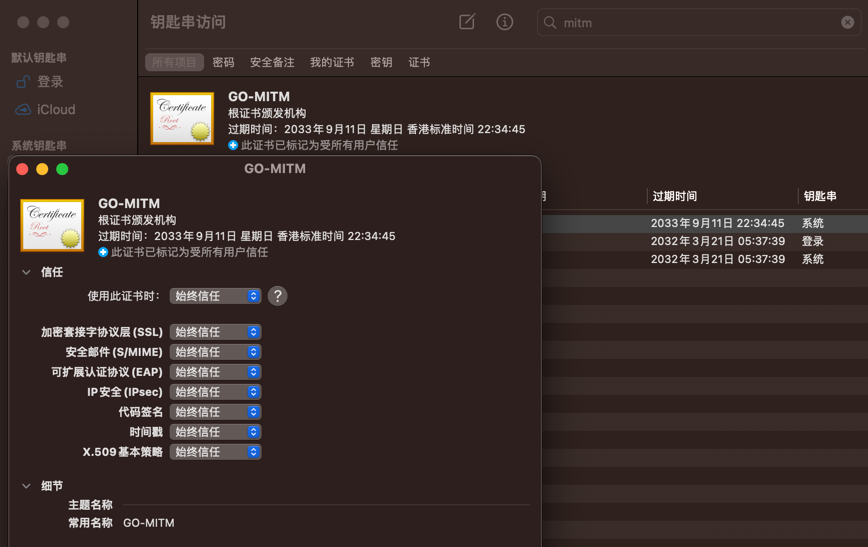
Task: Open the info icon in the toolbar
Action: point(504,22)
